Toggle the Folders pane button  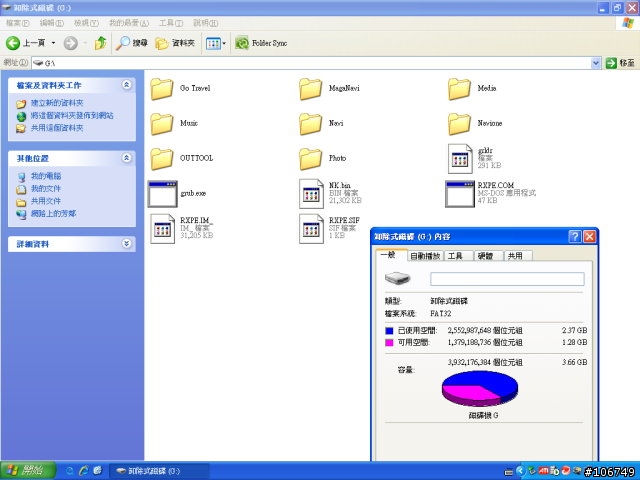175,43
